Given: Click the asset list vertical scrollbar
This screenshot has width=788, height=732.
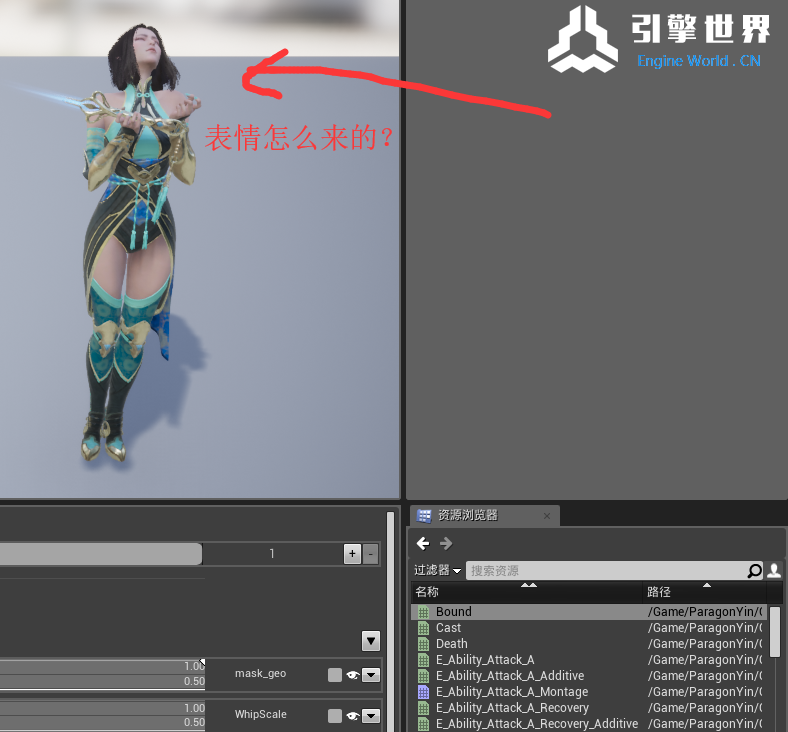Looking at the screenshot, I should click(774, 633).
